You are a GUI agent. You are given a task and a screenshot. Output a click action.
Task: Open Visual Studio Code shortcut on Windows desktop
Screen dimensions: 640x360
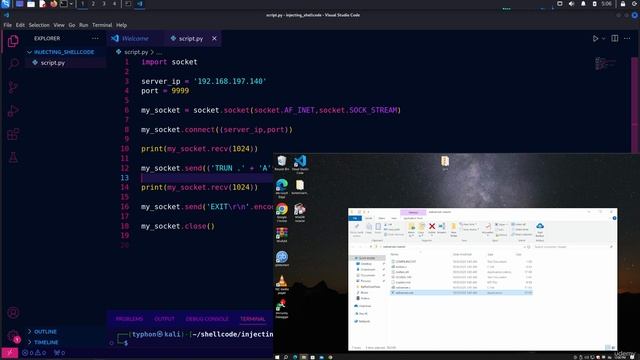(x=300, y=164)
